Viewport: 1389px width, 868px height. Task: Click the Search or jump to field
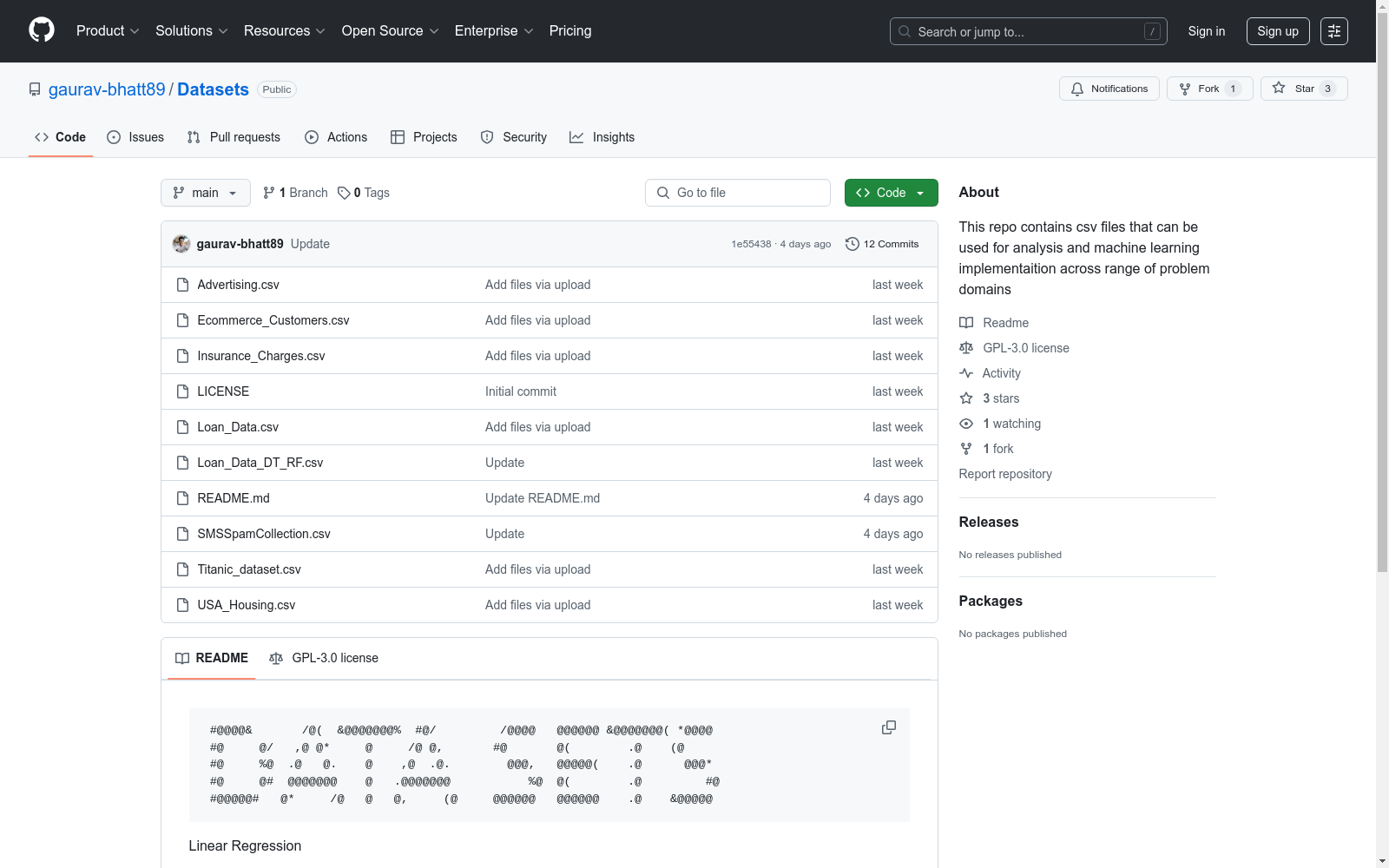click(x=1029, y=31)
